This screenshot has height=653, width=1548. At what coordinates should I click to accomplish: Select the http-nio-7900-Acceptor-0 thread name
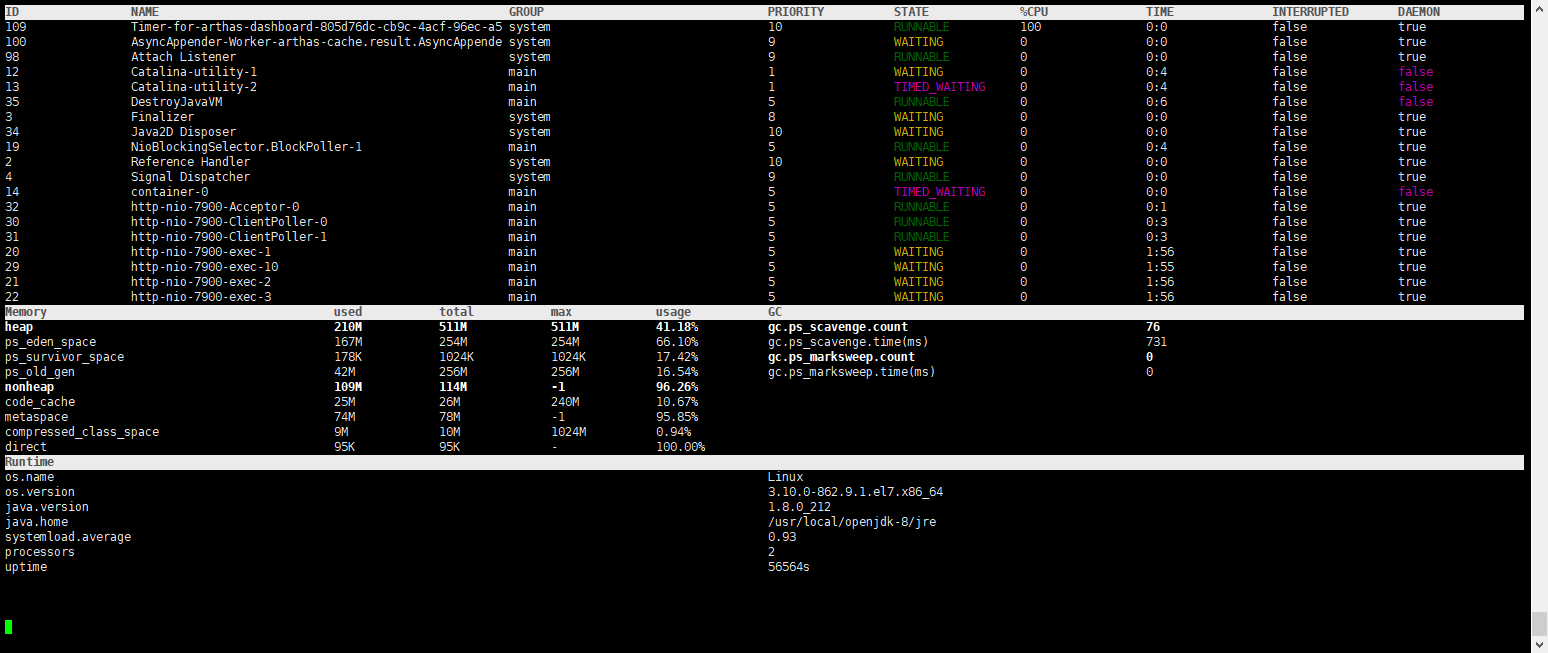(x=215, y=207)
